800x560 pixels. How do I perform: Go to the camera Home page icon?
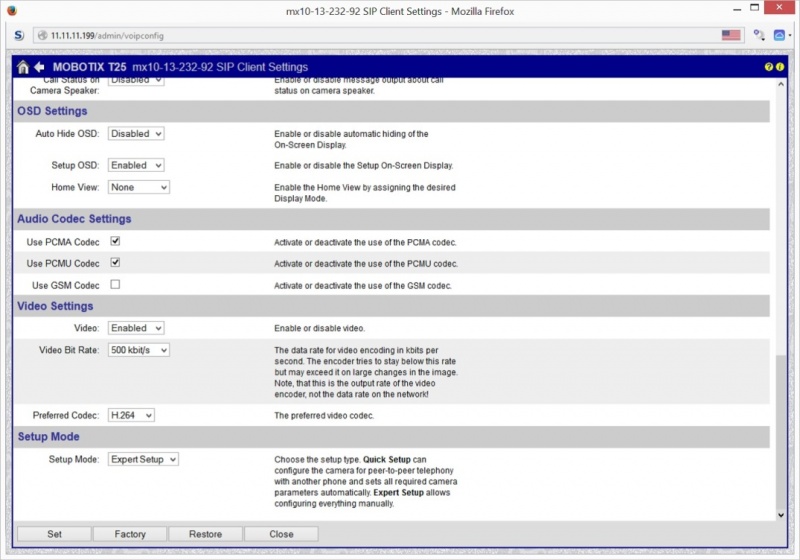22,67
